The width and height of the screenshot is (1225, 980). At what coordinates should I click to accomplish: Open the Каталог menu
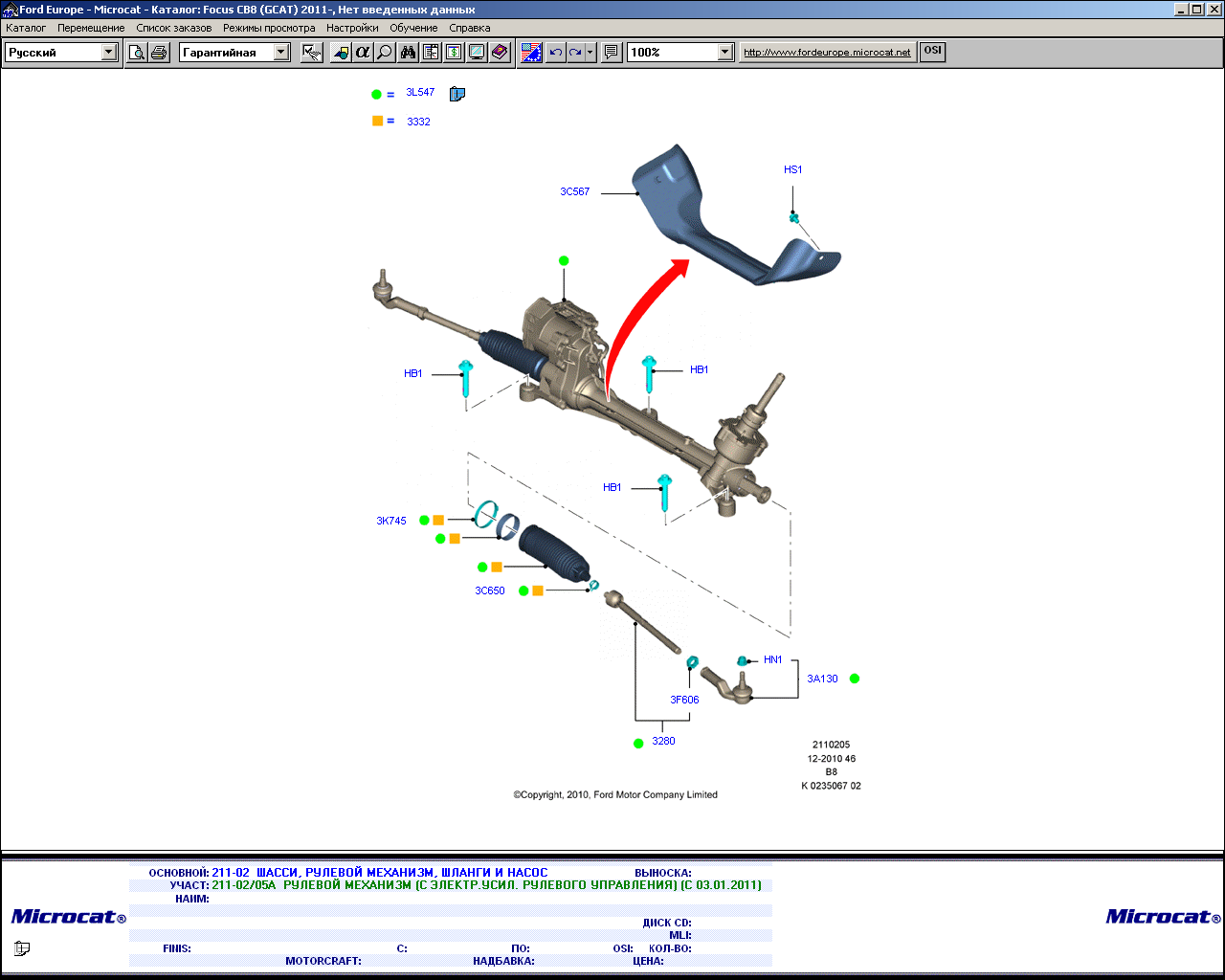pos(26,28)
